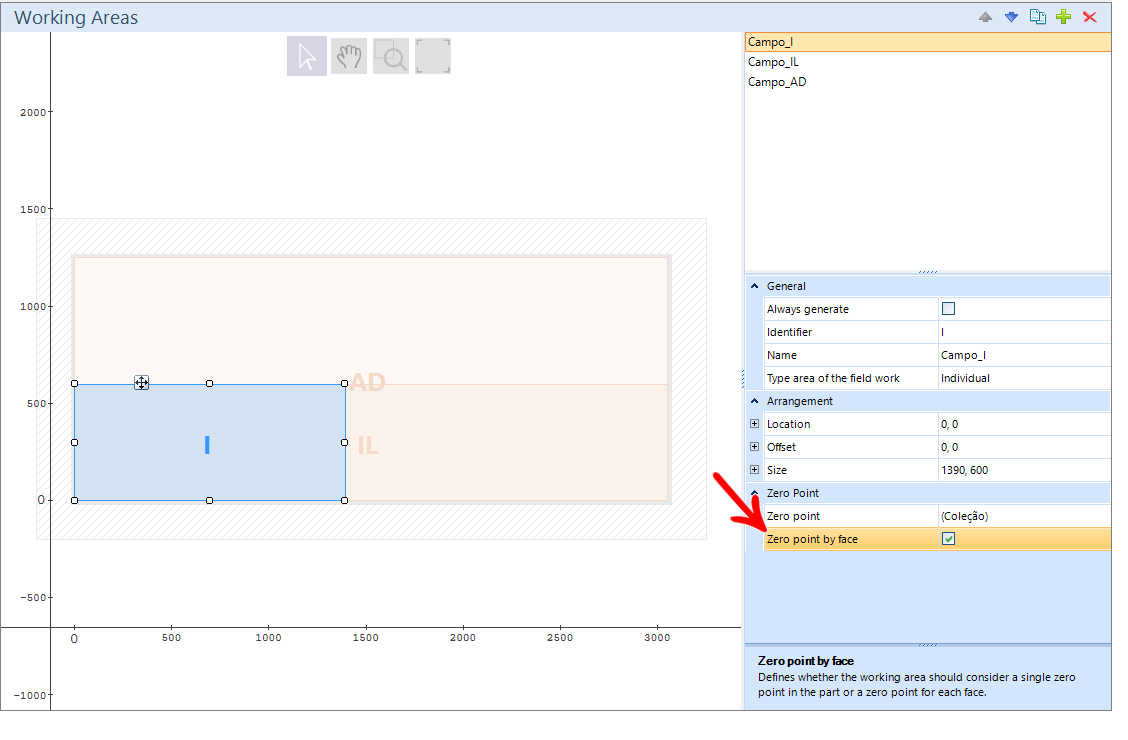Click the fit-to-view frame tool
Viewport: 1128px width, 740px height.
coord(433,56)
